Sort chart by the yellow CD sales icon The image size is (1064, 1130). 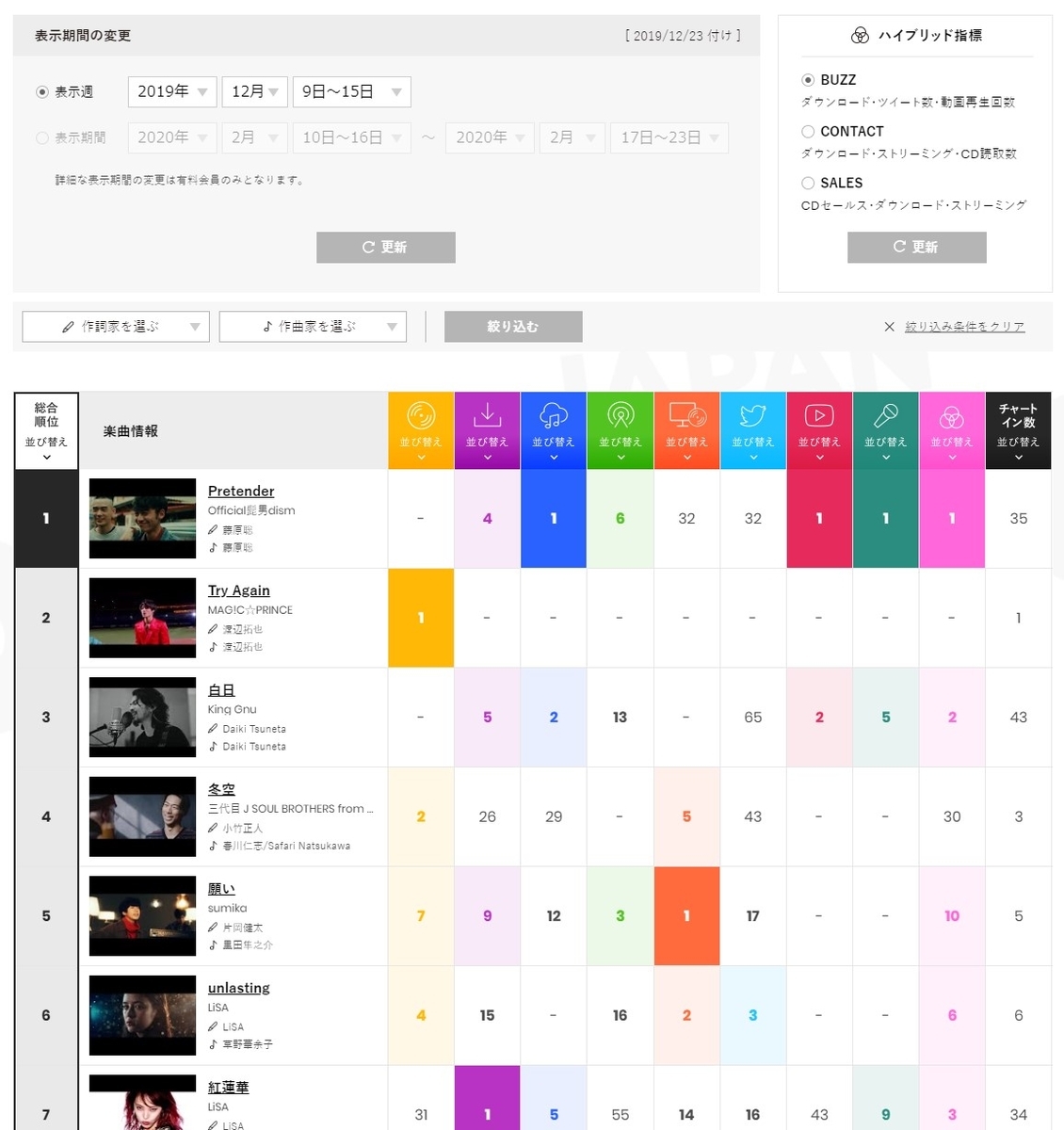coord(421,430)
